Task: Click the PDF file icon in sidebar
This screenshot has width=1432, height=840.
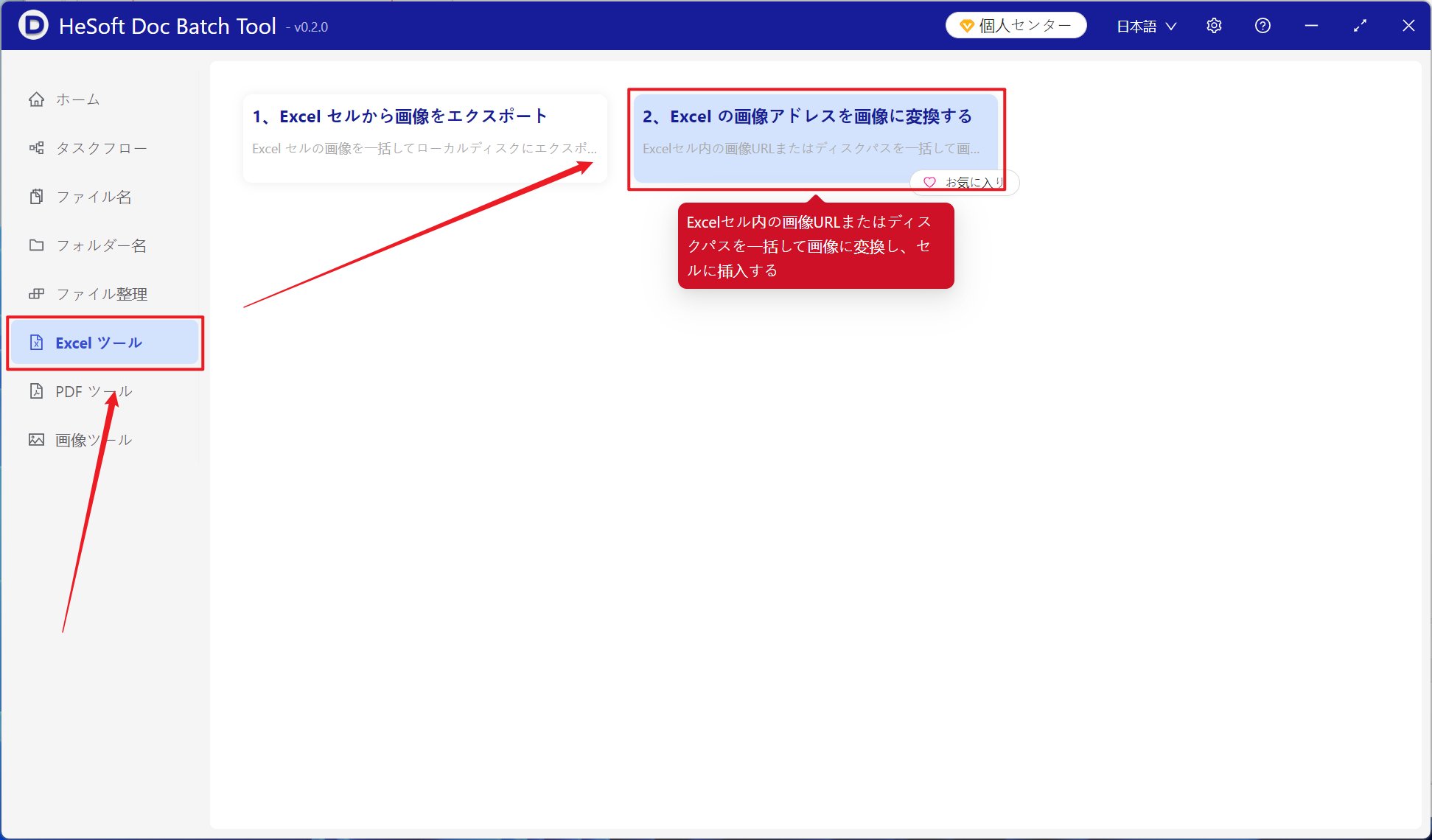Action: click(36, 391)
